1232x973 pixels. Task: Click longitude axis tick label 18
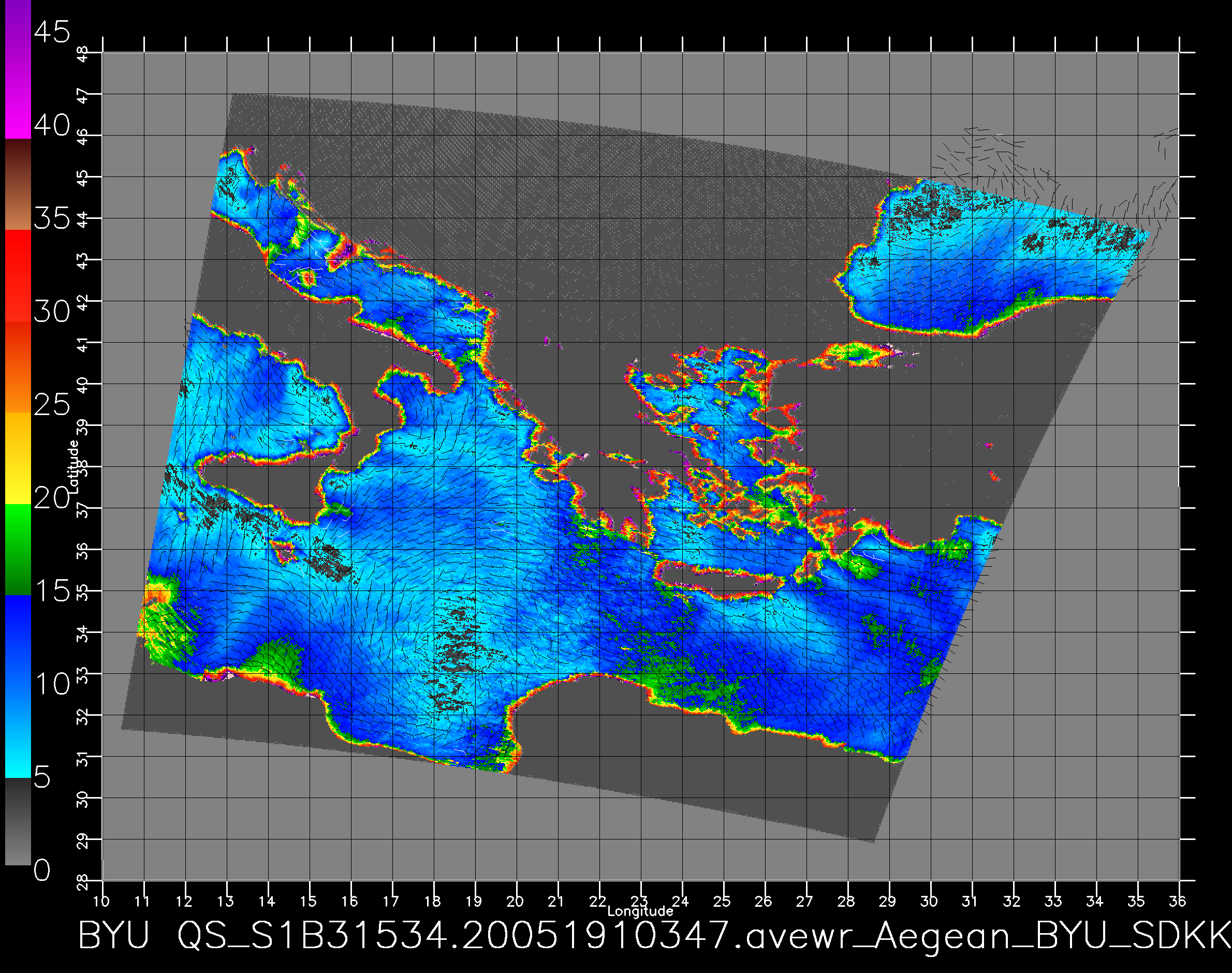pos(433,901)
